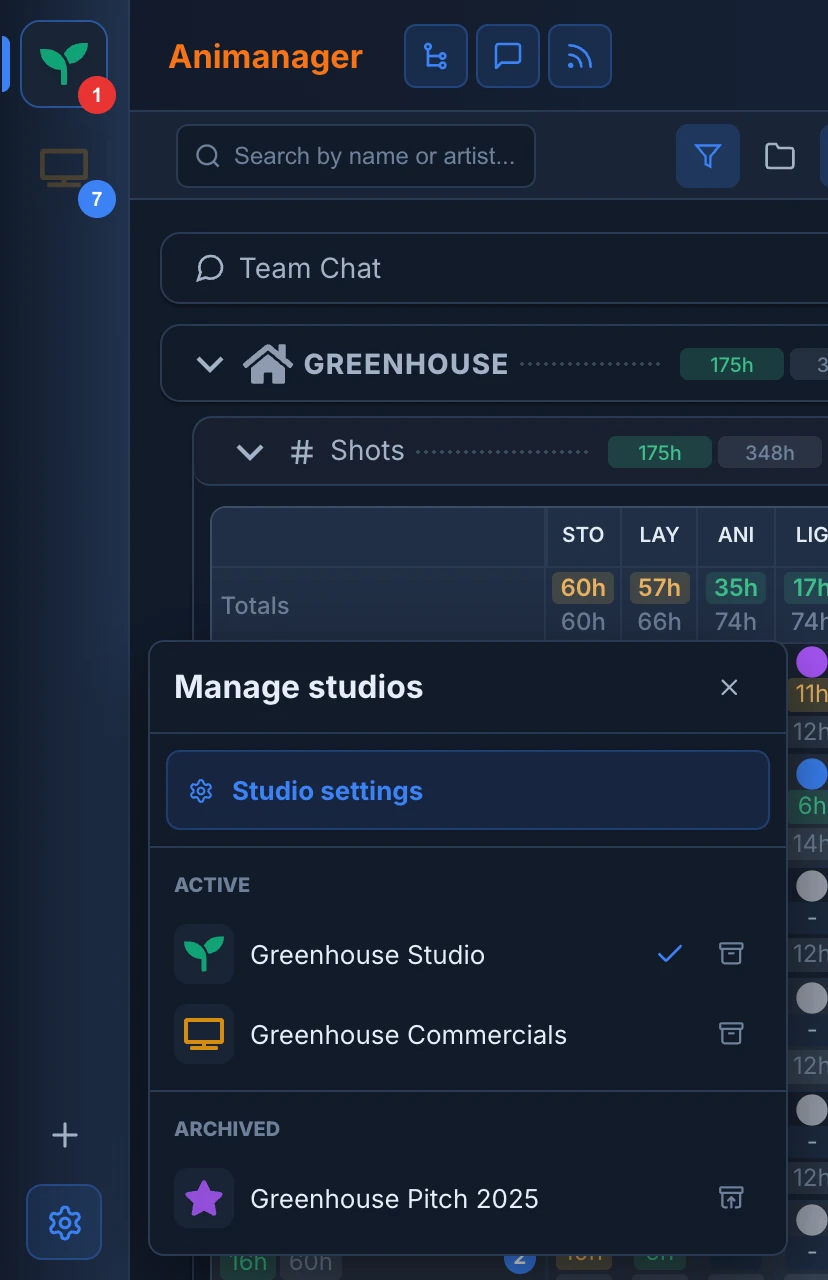Click the 57h LAY totals value
This screenshot has height=1280, width=828.
659,588
